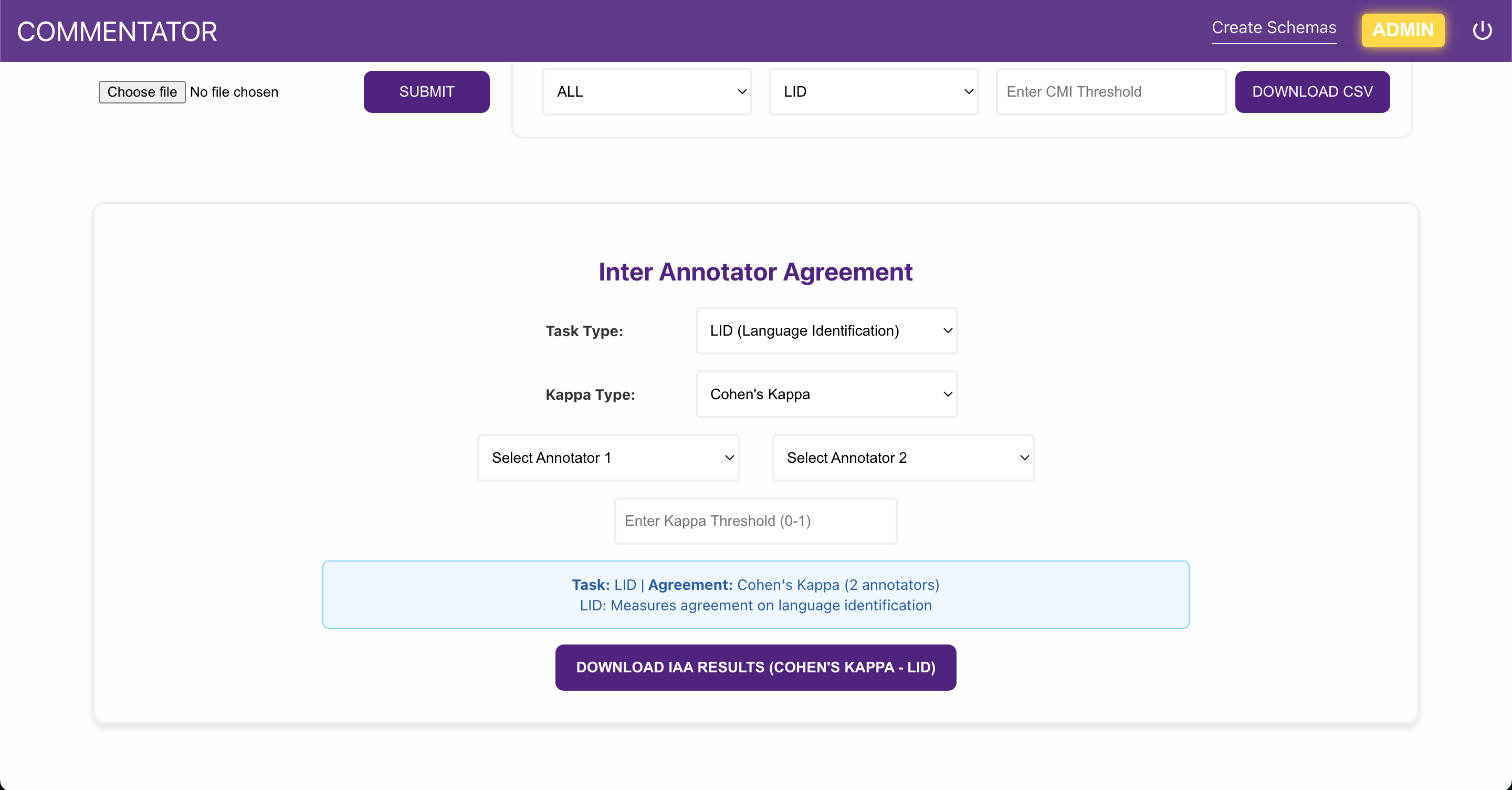
Task: Open the ALL filter dropdown
Action: click(646, 92)
